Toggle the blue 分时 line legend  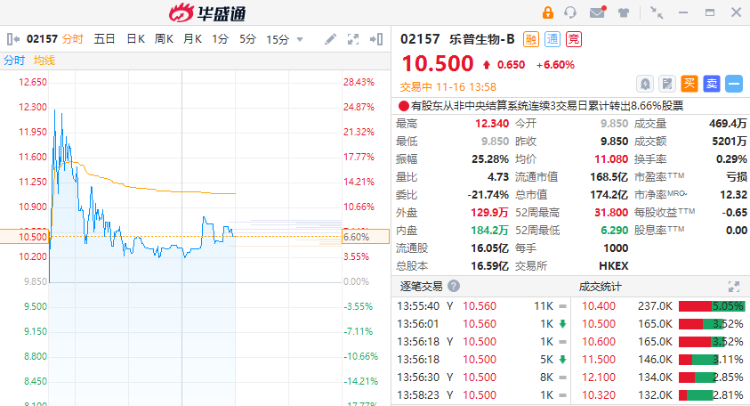click(x=14, y=60)
